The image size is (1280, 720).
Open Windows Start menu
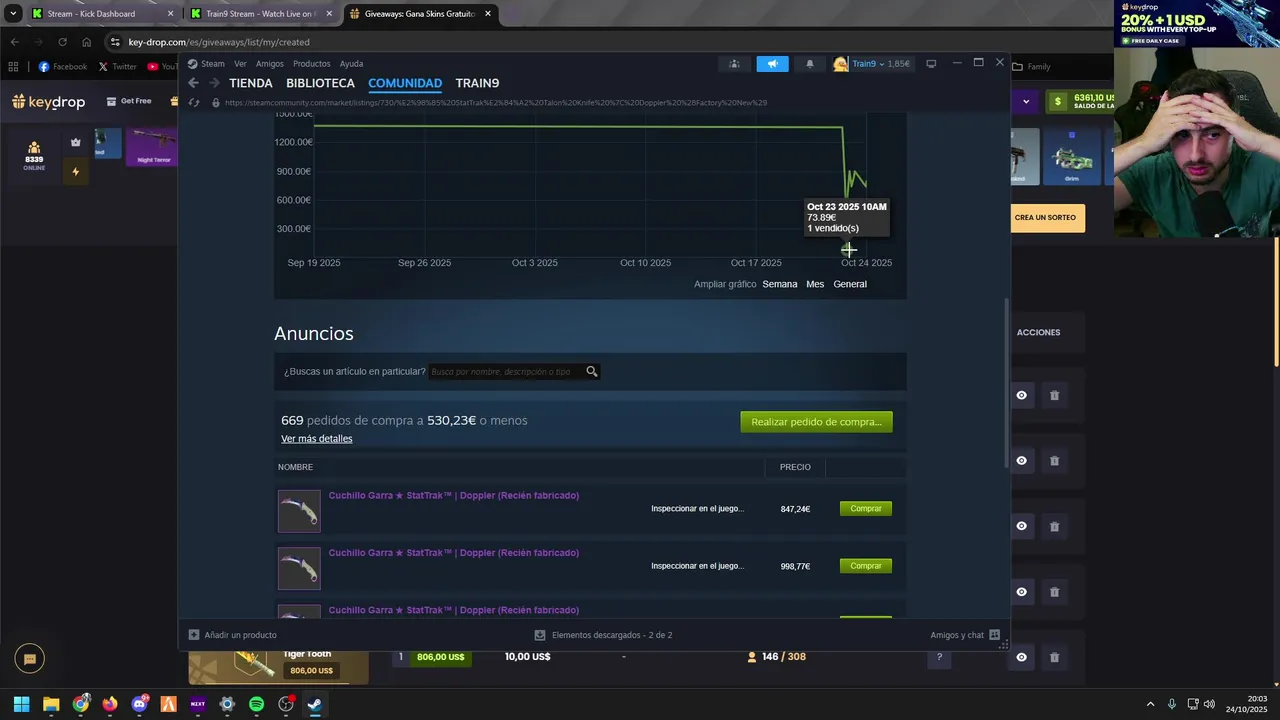(x=22, y=704)
